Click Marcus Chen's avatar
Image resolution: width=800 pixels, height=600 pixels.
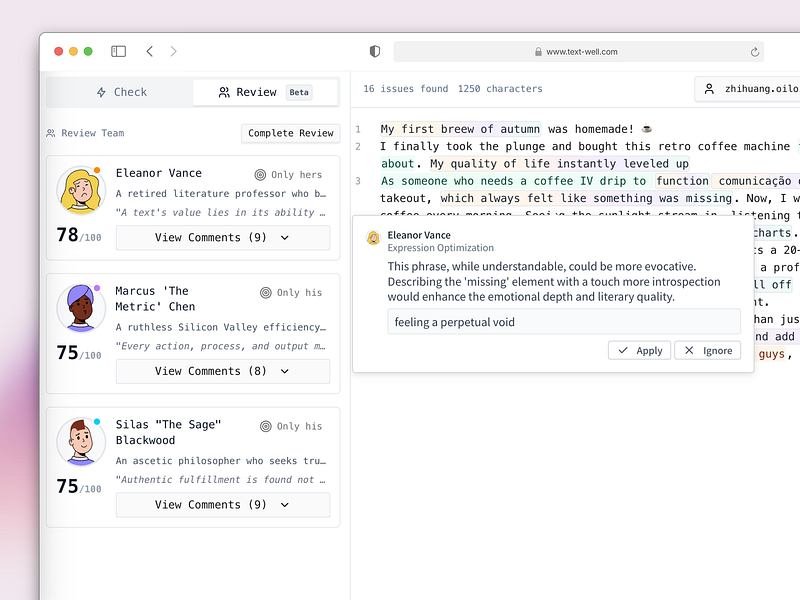(x=81, y=308)
